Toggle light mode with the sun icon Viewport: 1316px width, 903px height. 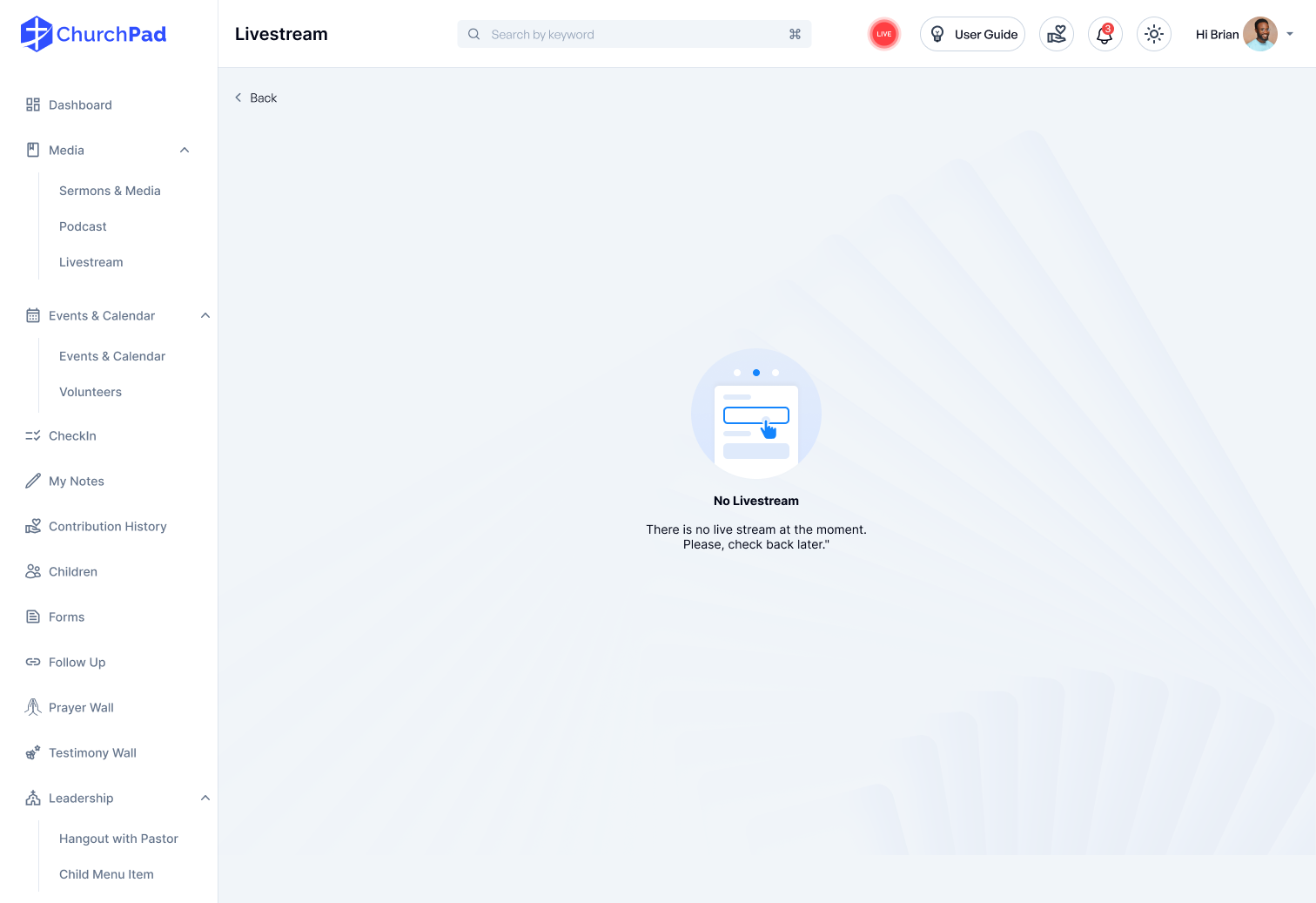(x=1153, y=34)
